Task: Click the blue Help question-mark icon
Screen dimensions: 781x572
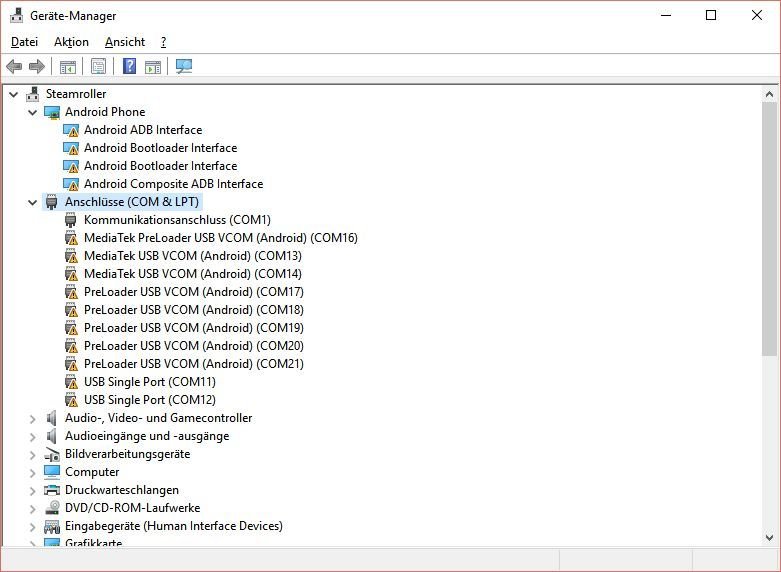Action: [130, 66]
